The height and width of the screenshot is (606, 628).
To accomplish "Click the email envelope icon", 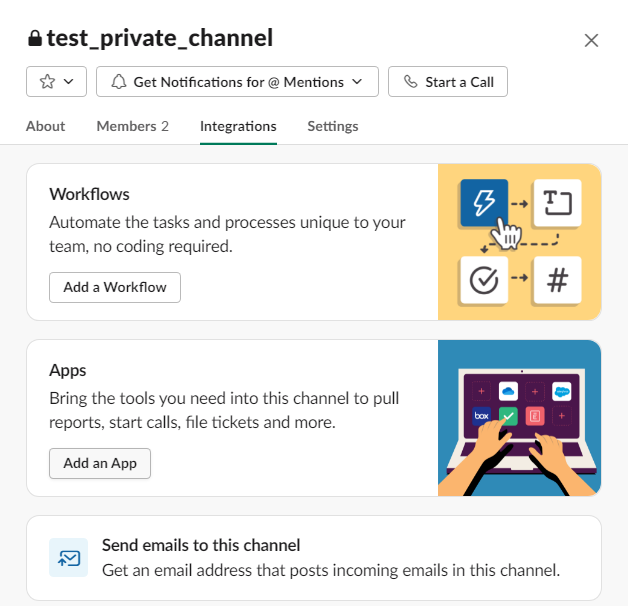I will [x=68, y=558].
